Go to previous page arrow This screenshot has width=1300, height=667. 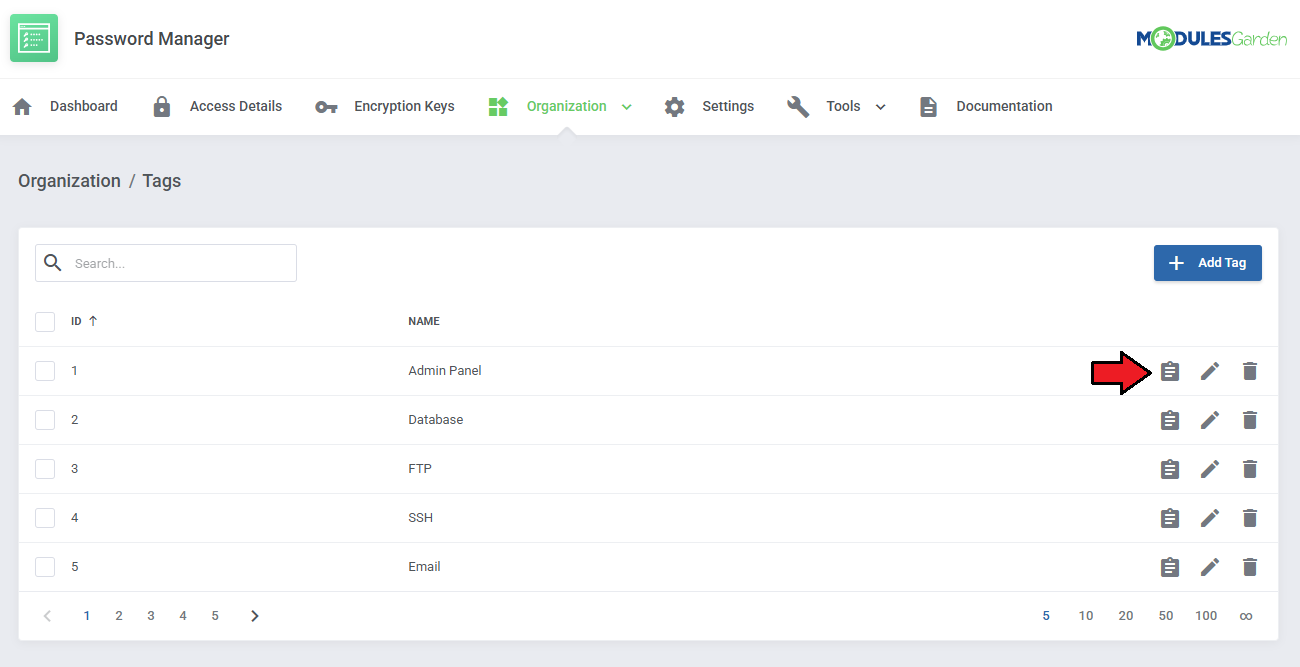pos(47,616)
